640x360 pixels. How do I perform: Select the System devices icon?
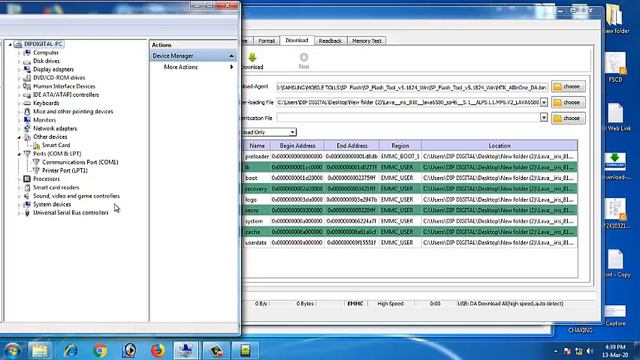(x=27, y=204)
